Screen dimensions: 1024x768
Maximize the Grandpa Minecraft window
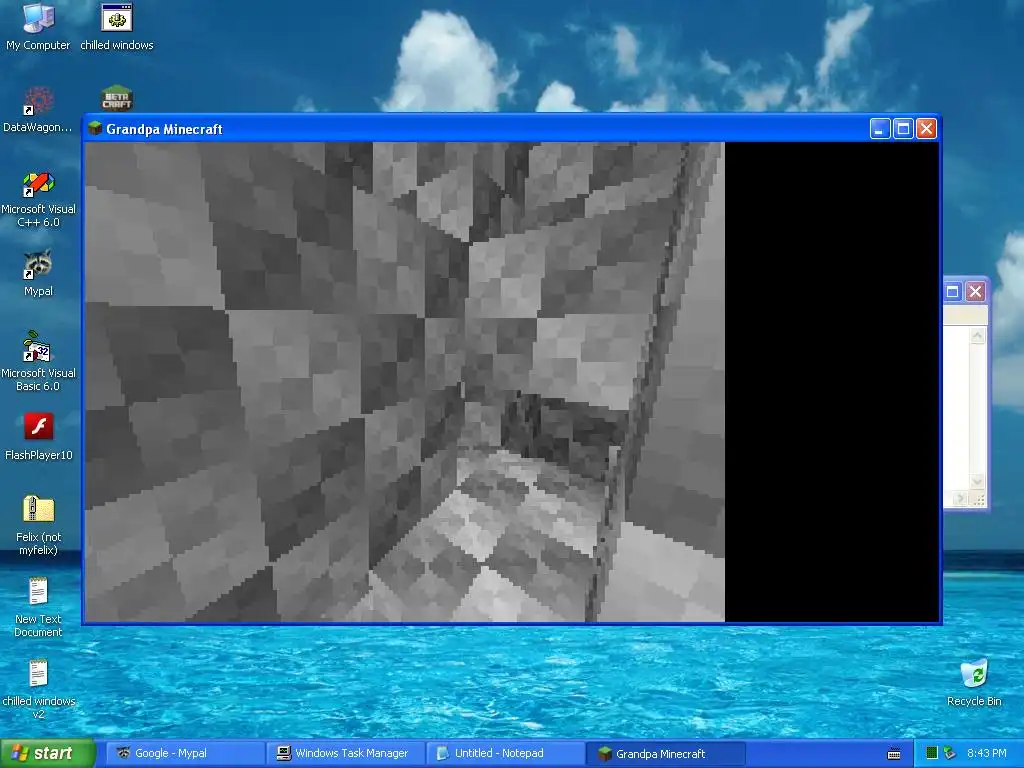[903, 129]
